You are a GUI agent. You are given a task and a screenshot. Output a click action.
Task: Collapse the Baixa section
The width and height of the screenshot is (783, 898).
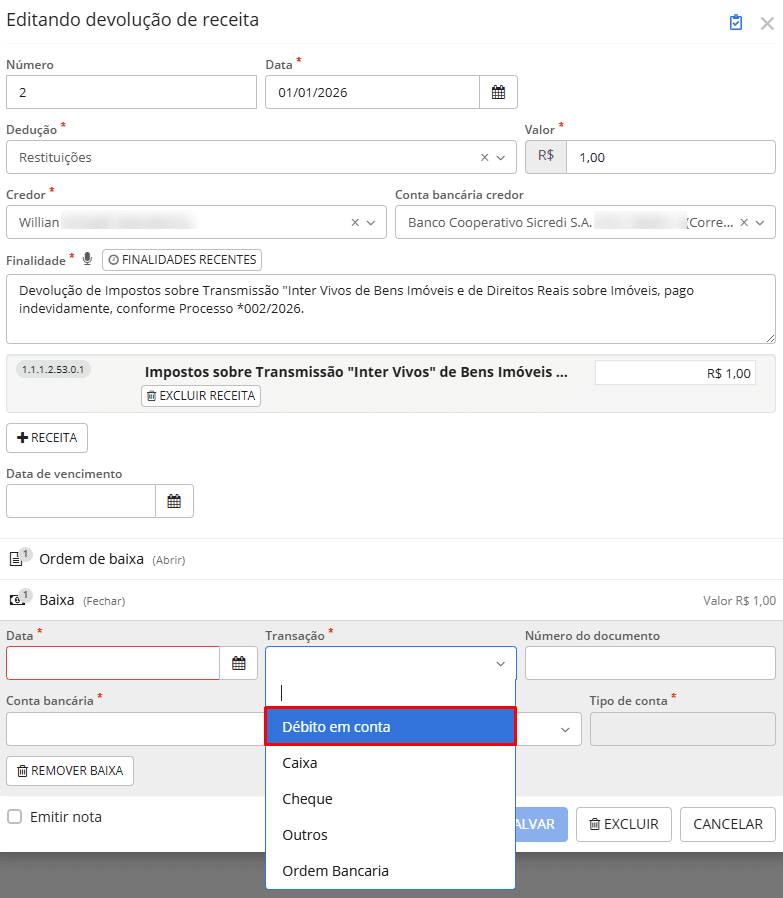[104, 601]
